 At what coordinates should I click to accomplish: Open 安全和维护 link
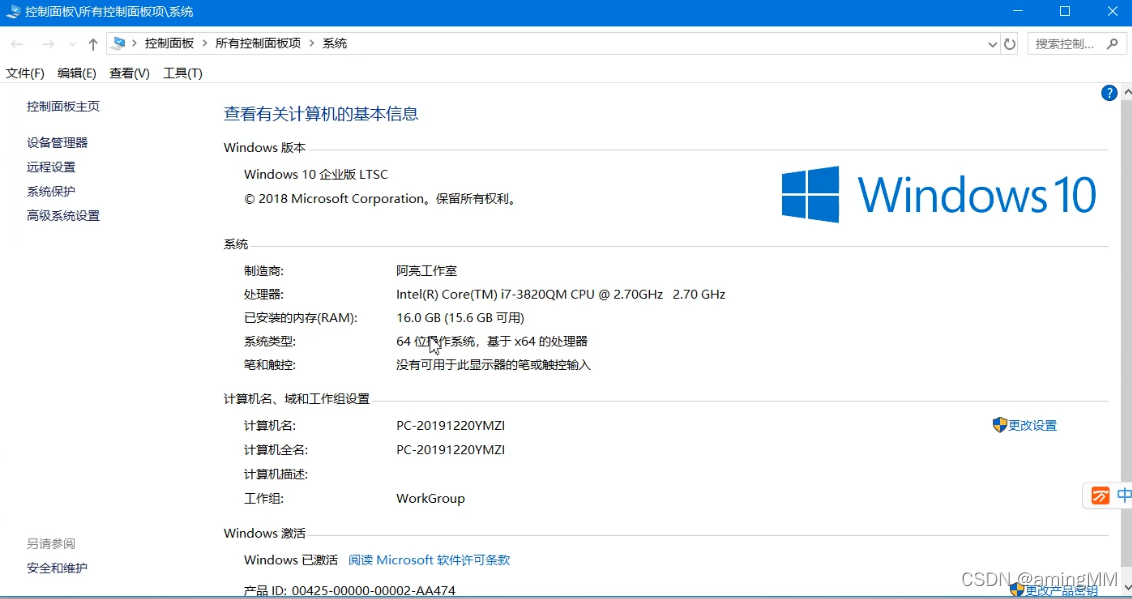[57, 568]
